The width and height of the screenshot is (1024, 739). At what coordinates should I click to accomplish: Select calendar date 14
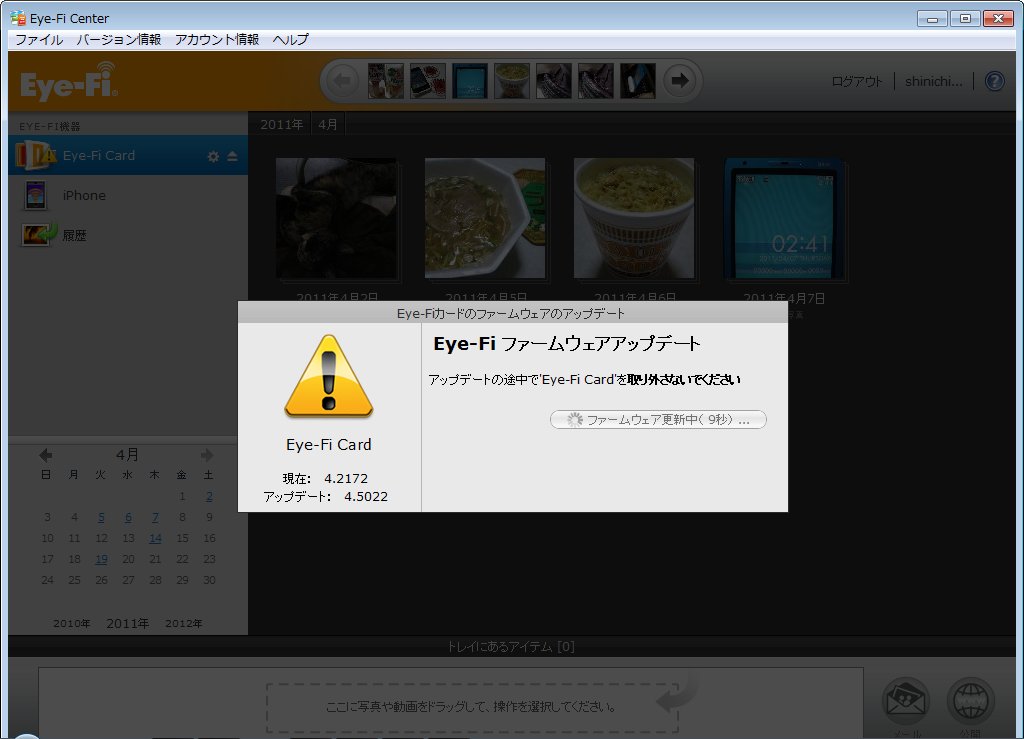tap(155, 538)
